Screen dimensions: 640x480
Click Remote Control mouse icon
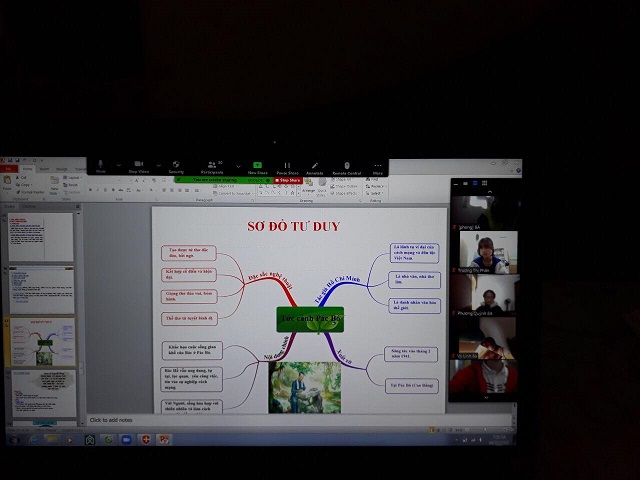347,165
